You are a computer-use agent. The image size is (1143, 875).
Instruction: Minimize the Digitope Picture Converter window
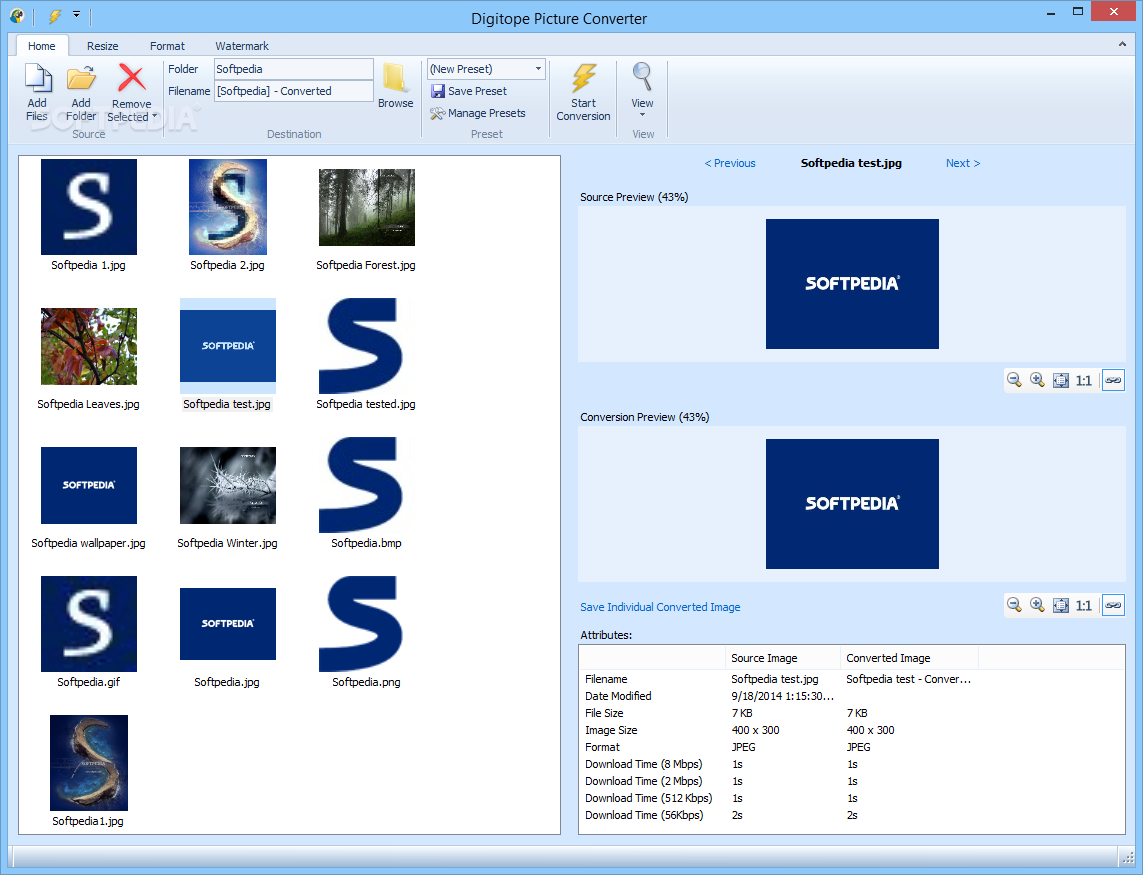(1051, 12)
